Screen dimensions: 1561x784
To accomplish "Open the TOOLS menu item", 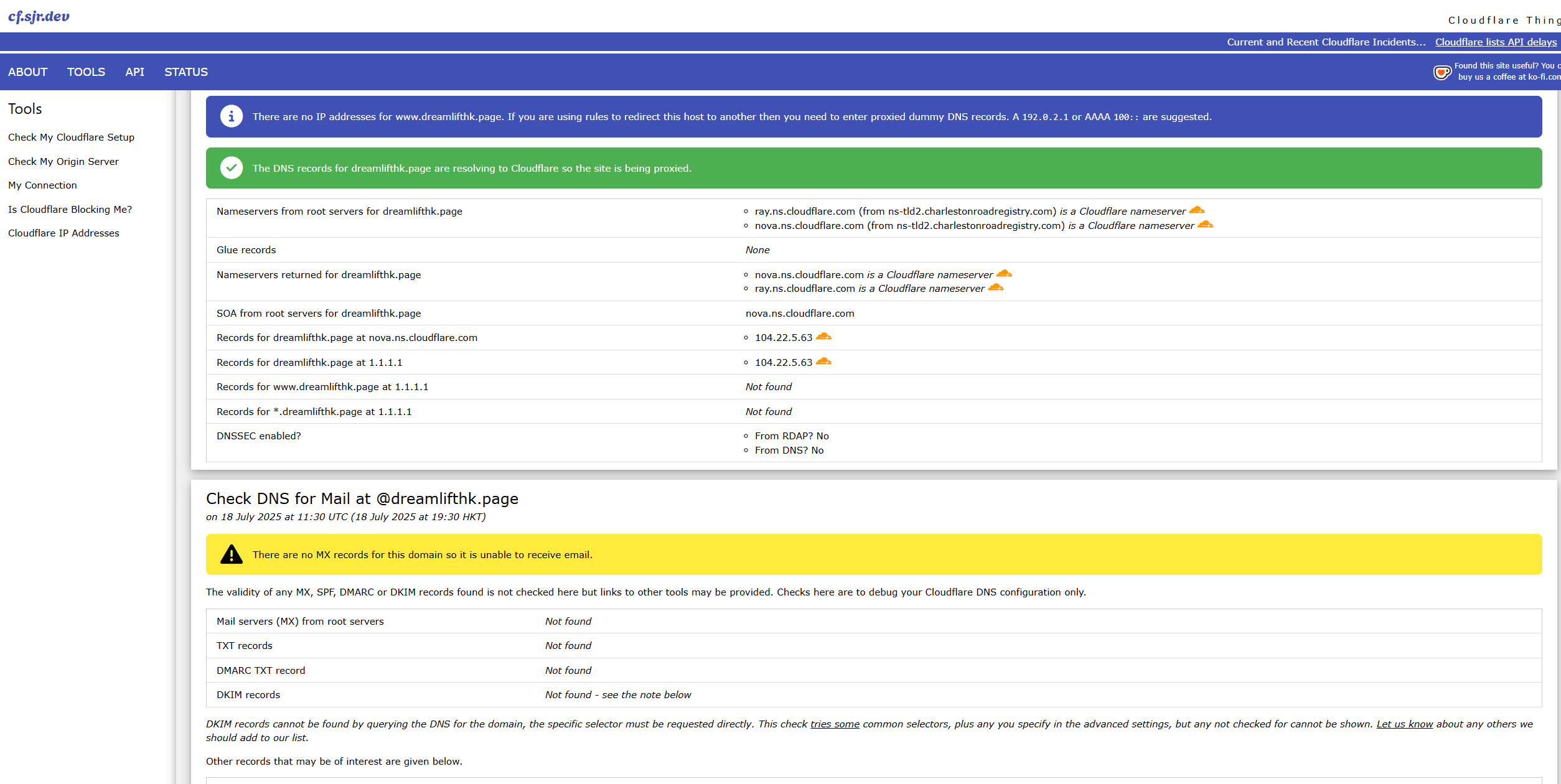I will click(86, 72).
